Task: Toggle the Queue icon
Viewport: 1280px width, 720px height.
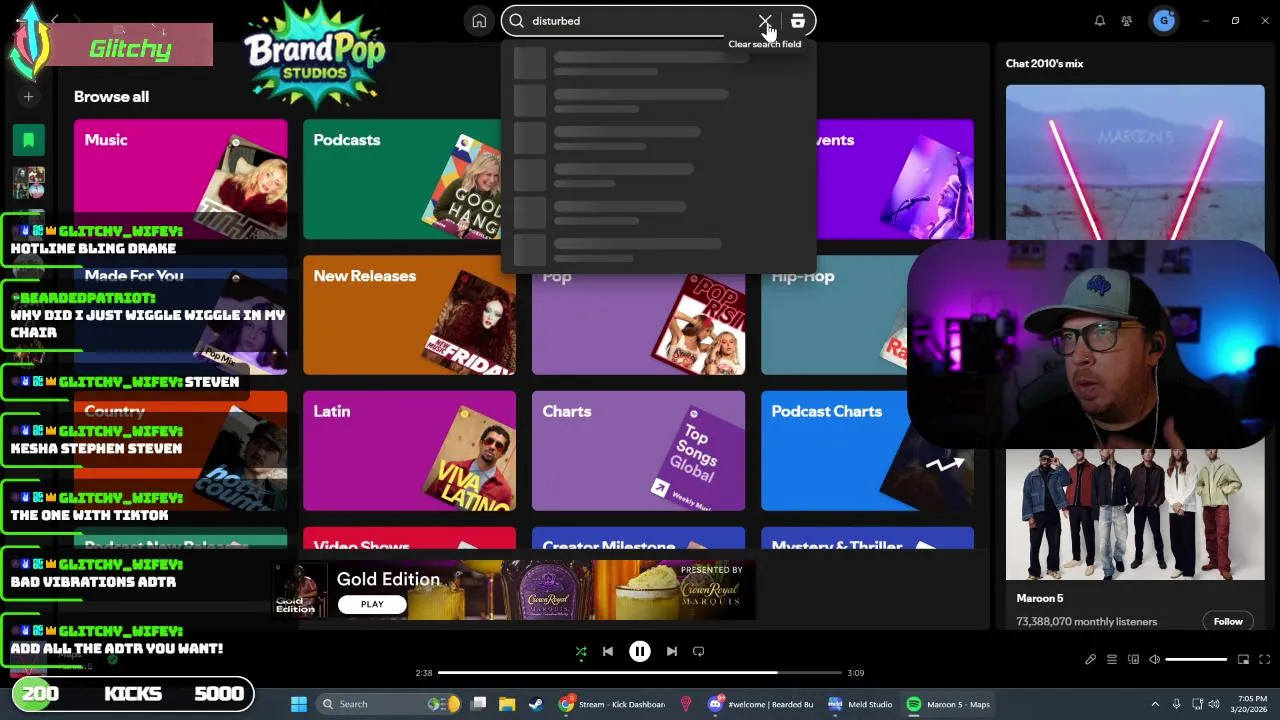Action: point(1111,660)
